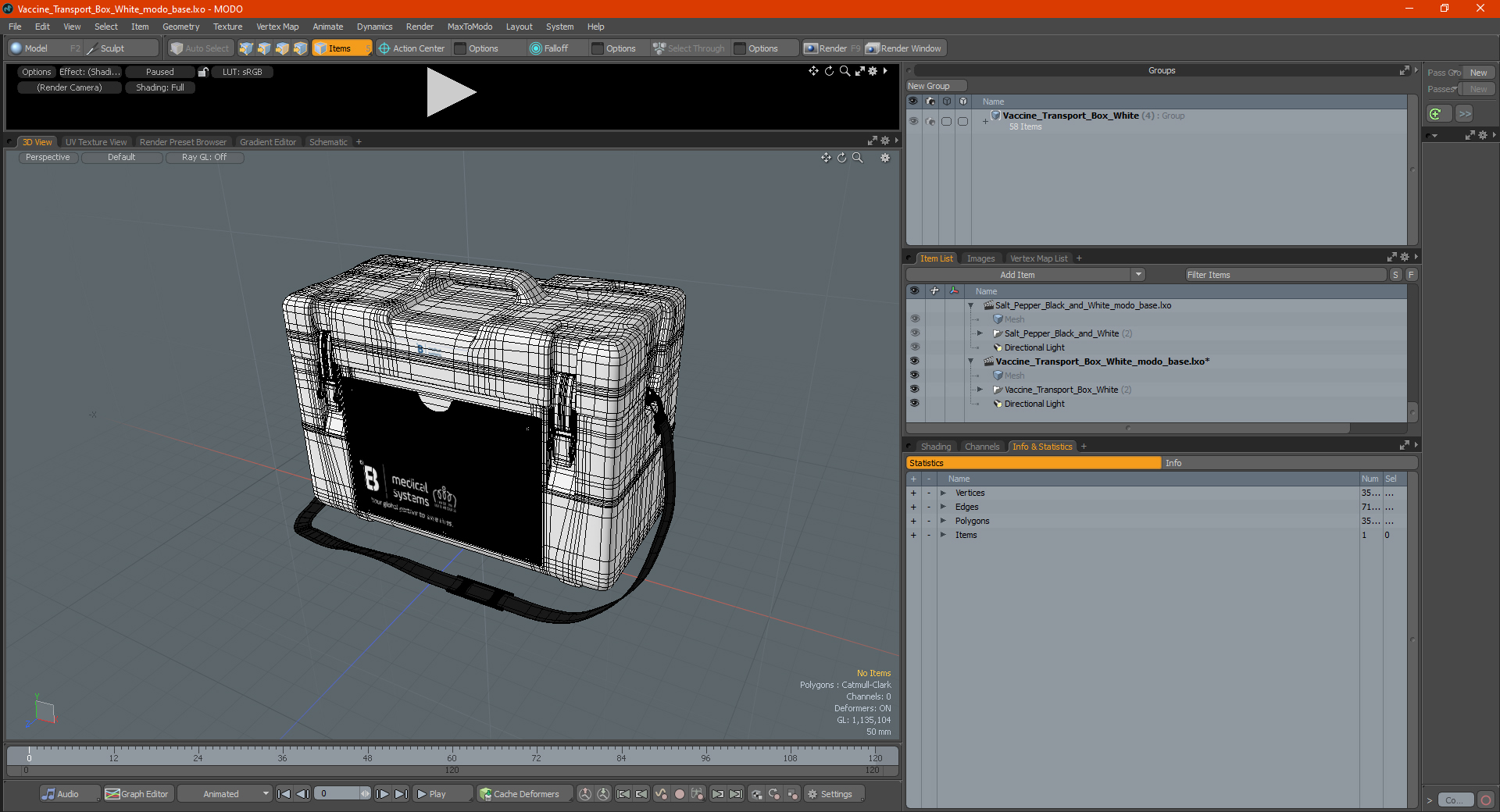The image size is (1500, 812).
Task: Expand Vaccine_Transport_Box_White item in list
Action: point(980,390)
